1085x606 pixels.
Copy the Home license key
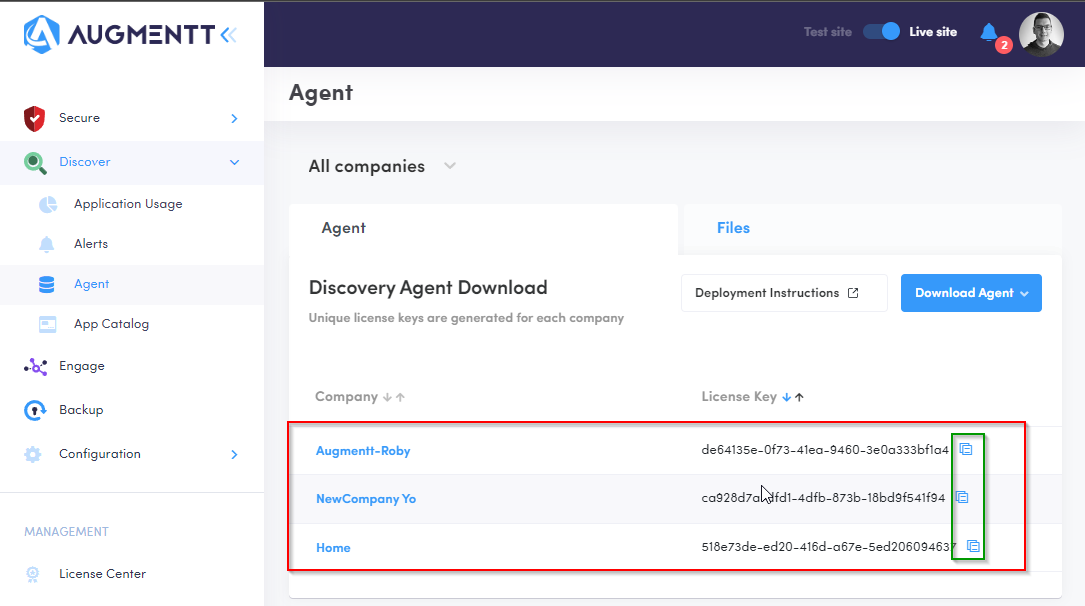(973, 547)
